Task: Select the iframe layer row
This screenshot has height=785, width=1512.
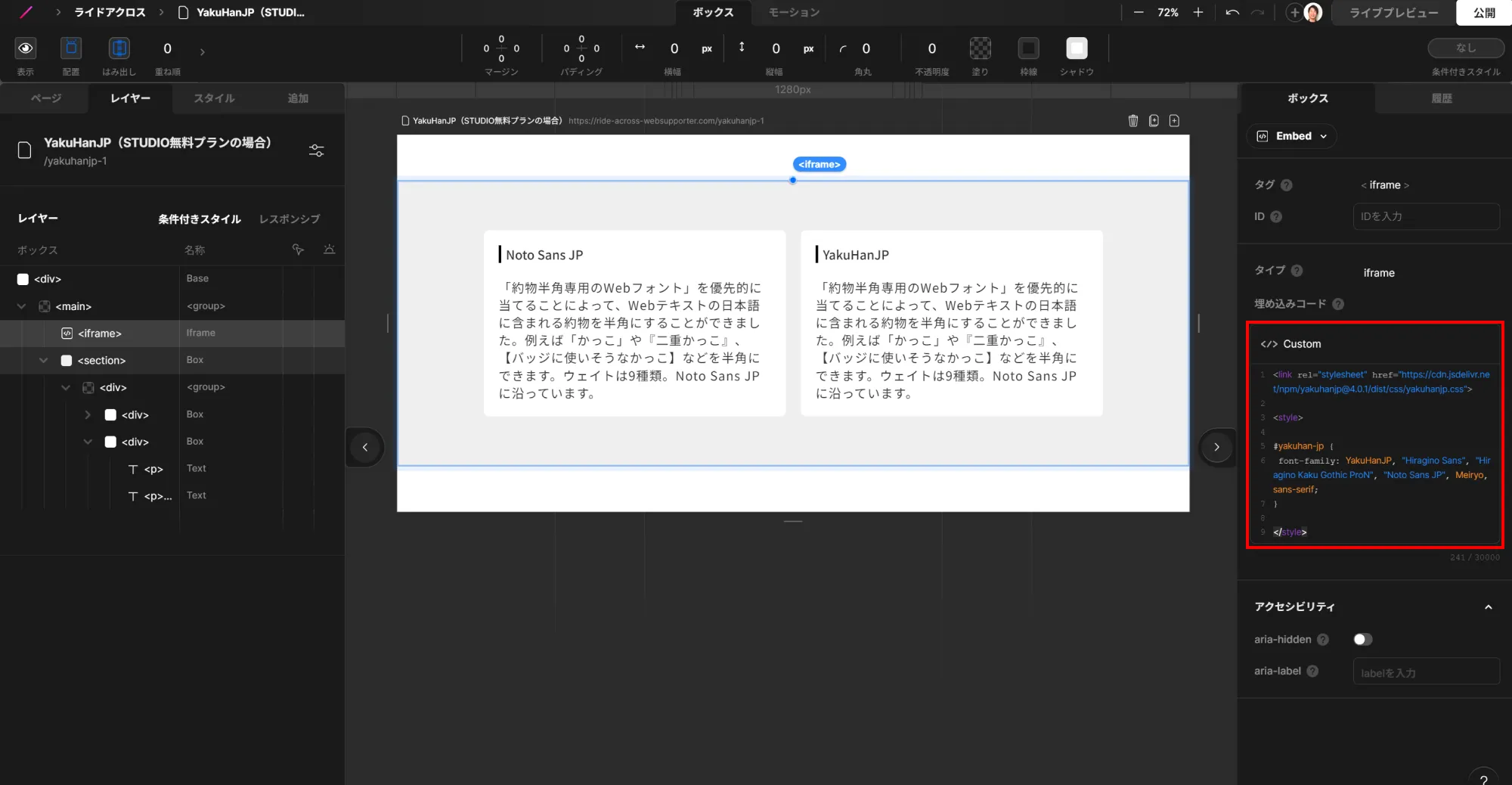Action: click(172, 334)
